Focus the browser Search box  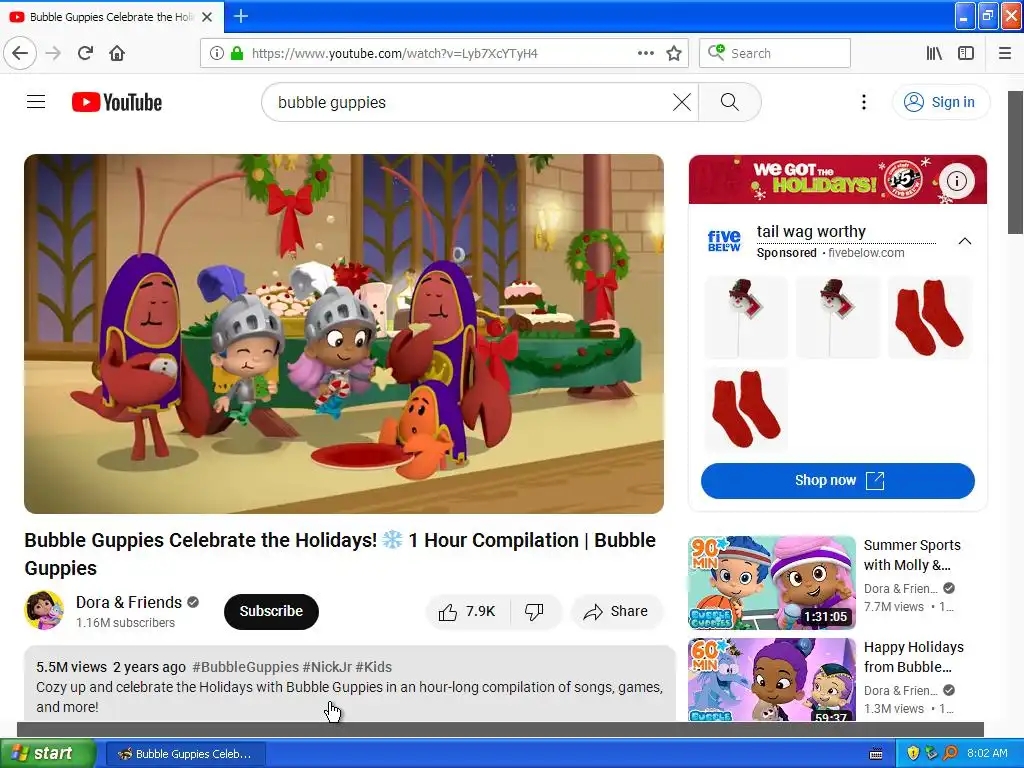[775, 53]
